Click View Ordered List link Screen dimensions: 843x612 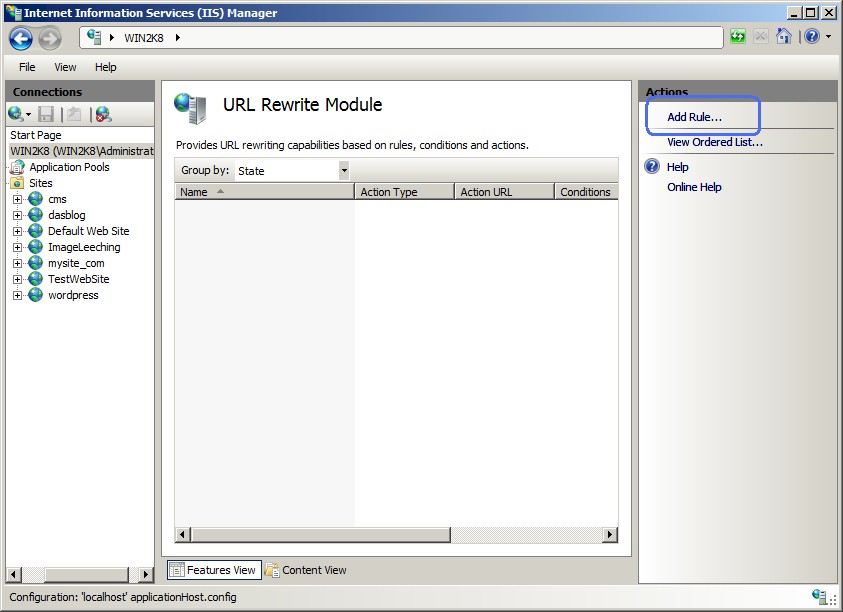[x=715, y=142]
